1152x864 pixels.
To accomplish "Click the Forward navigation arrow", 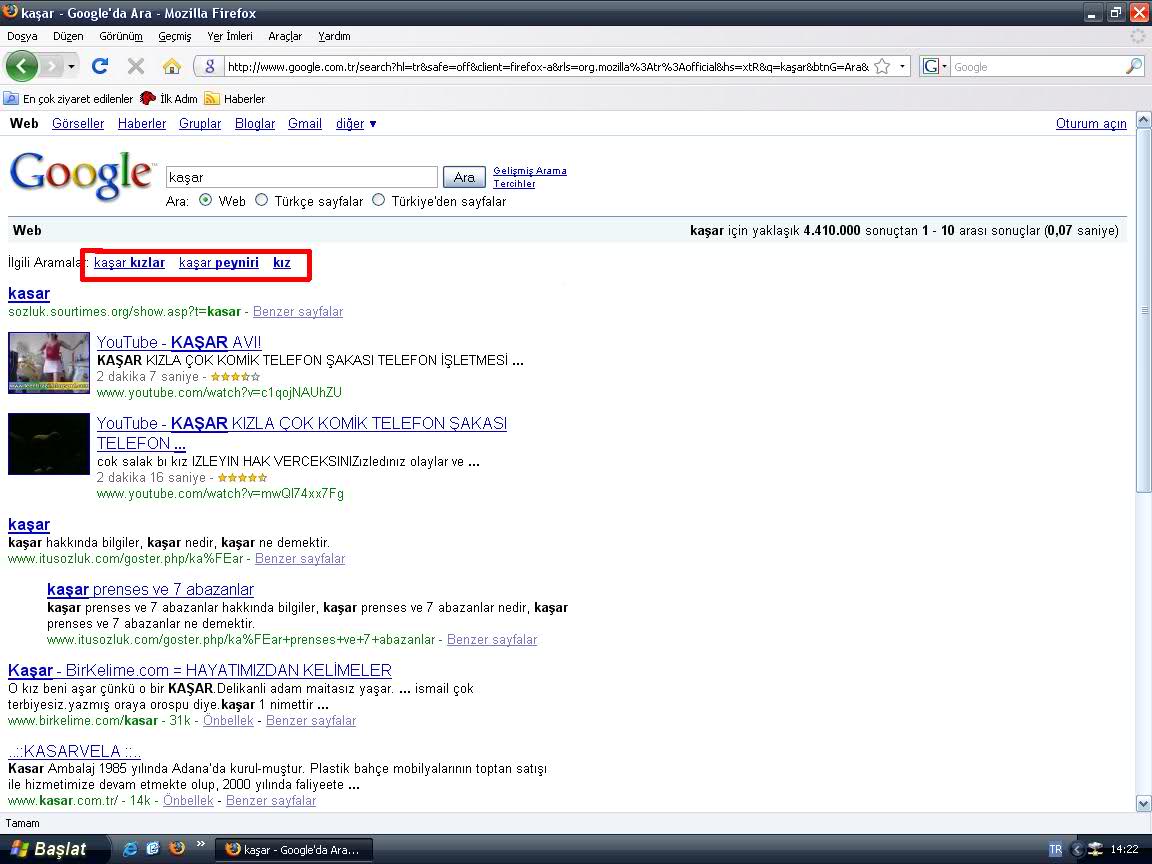I will point(51,67).
